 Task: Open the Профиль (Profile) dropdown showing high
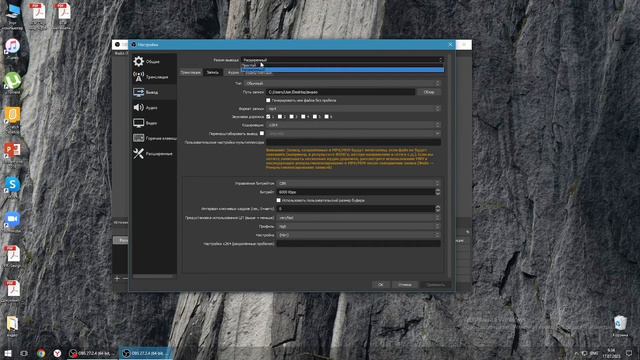click(359, 226)
